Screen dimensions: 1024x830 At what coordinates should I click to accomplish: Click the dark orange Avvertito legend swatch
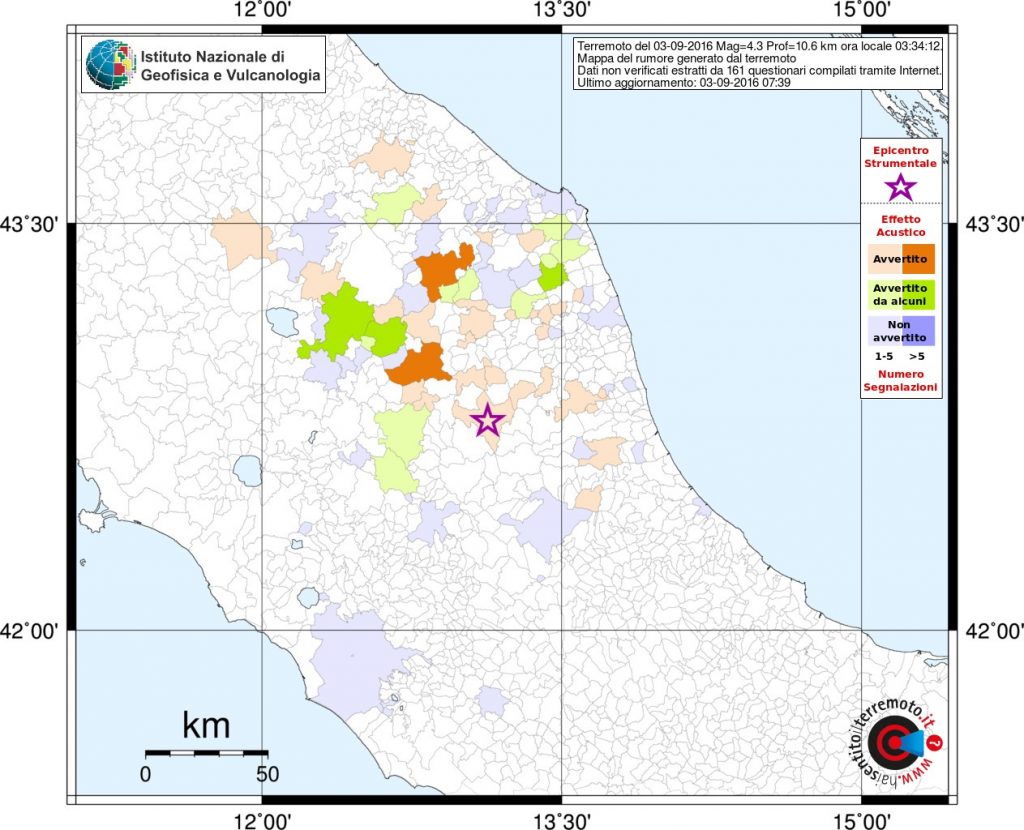pyautogui.click(x=918, y=259)
